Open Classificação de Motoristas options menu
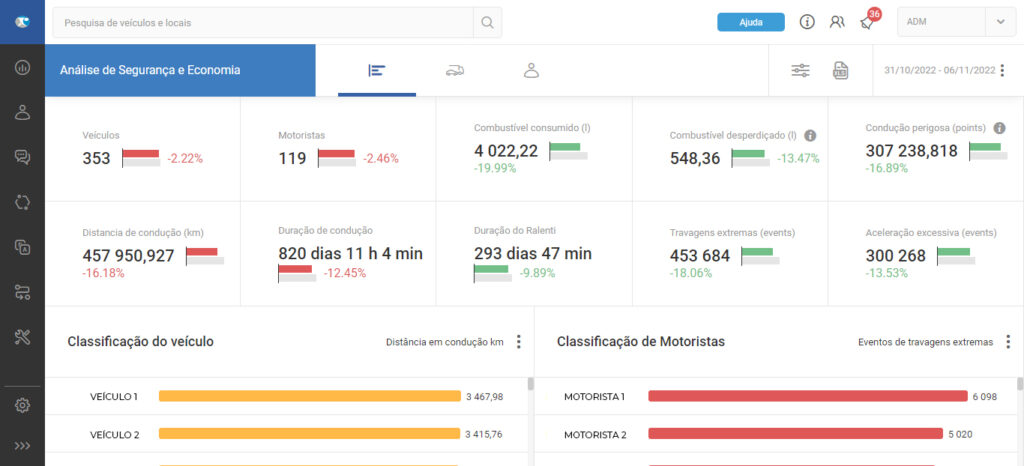Image resolution: width=1024 pixels, height=466 pixels. pos(1008,341)
